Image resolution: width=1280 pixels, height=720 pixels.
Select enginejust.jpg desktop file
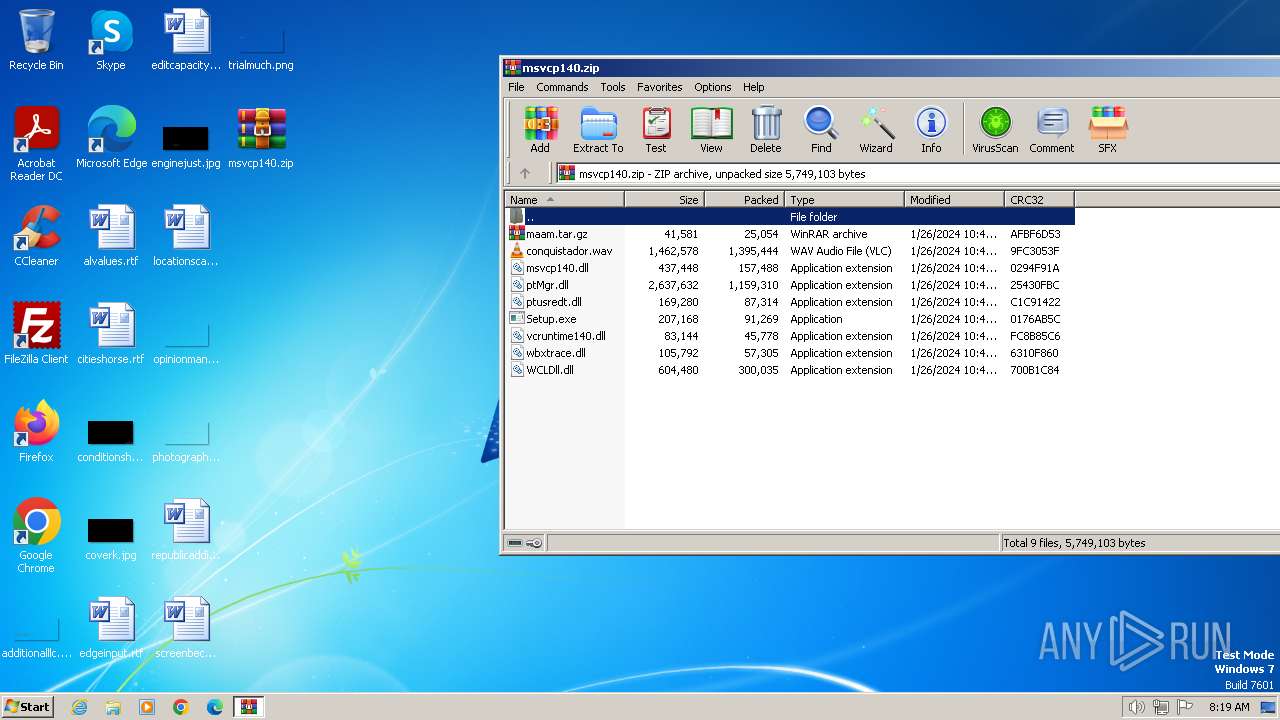pos(186,148)
